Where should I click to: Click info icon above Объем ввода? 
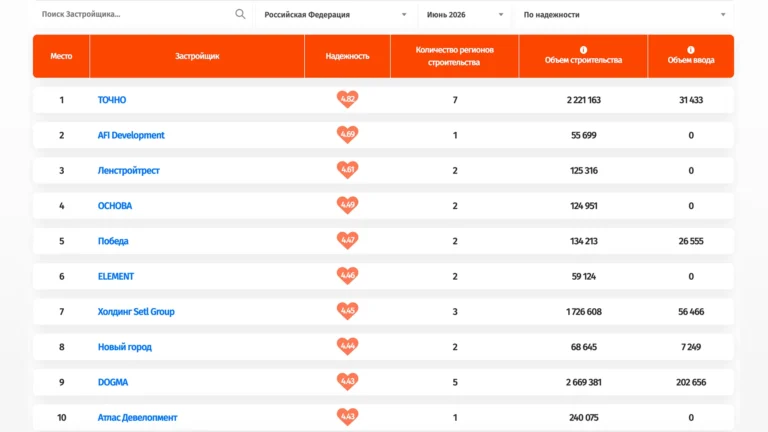click(691, 49)
